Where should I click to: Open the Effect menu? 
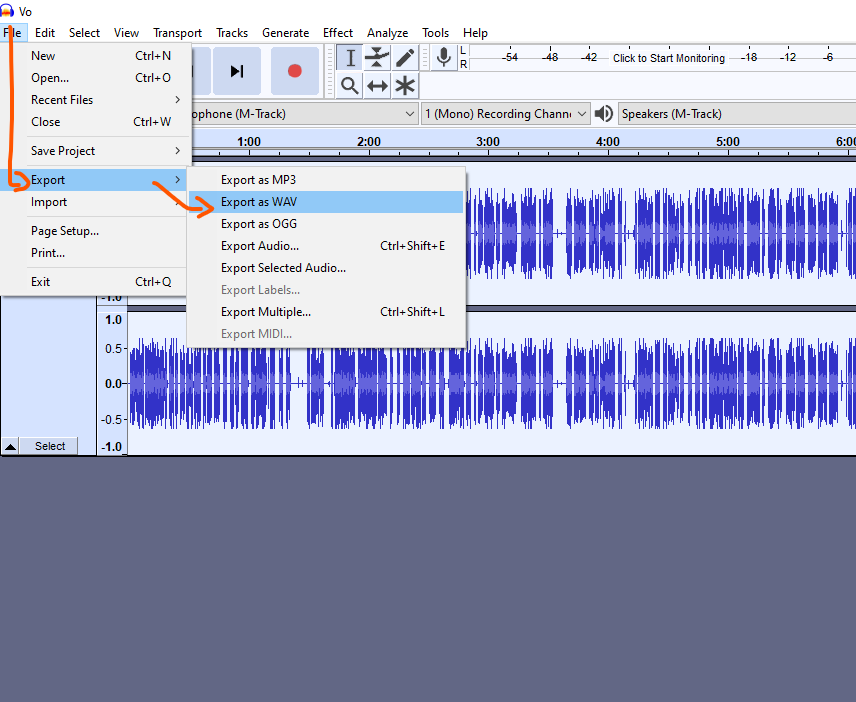pos(338,33)
